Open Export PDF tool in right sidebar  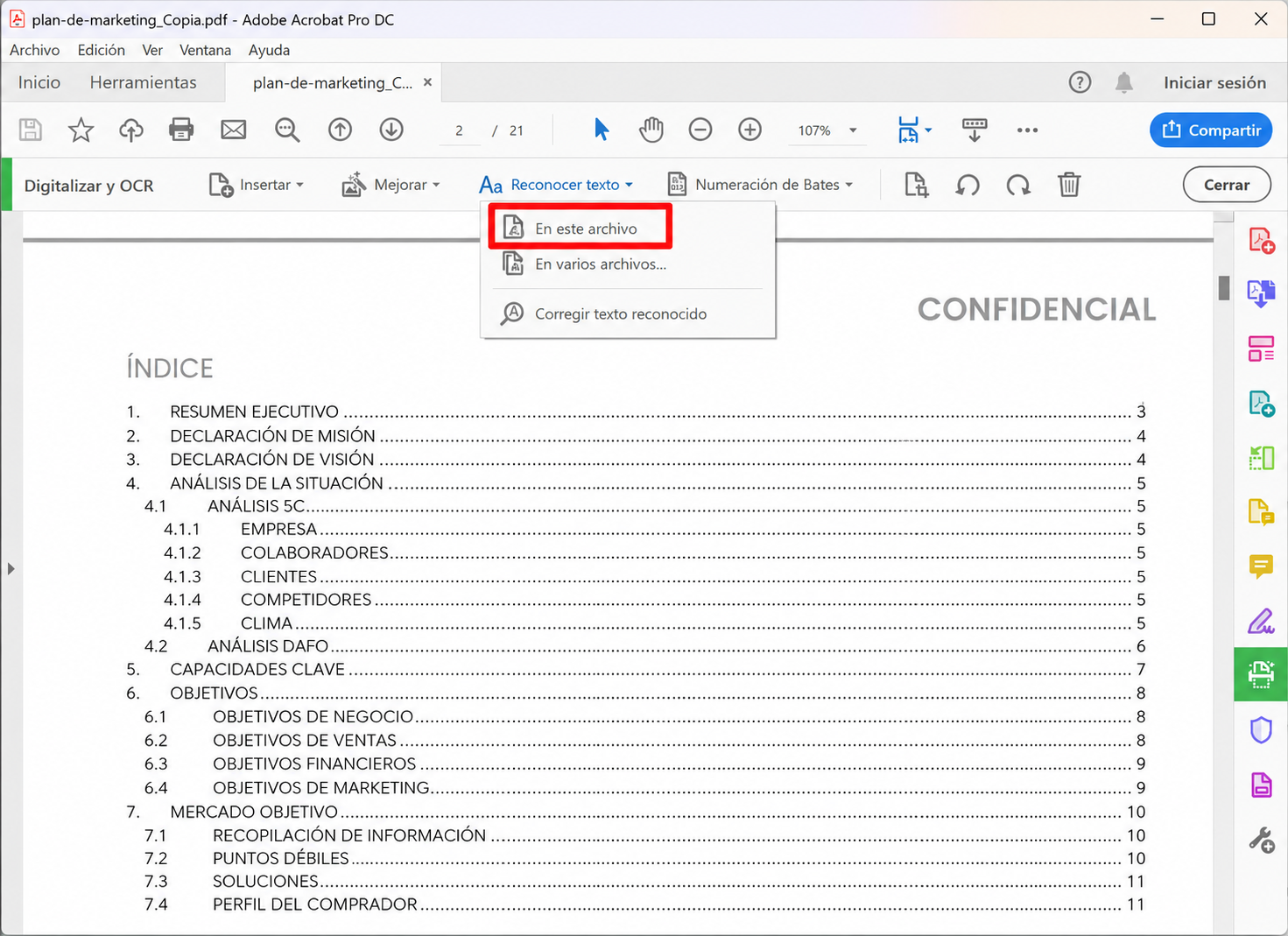tap(1261, 293)
